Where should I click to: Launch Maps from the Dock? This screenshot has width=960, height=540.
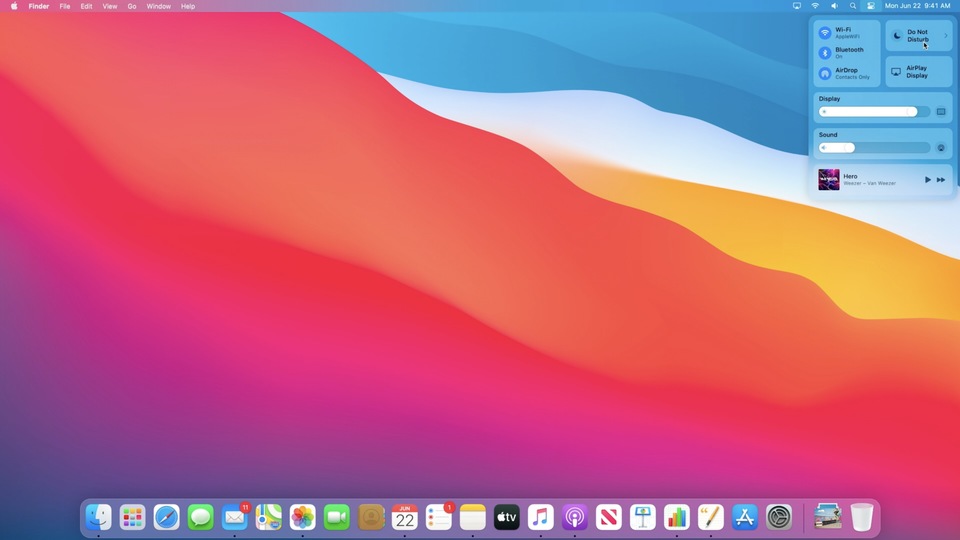[x=269, y=517]
